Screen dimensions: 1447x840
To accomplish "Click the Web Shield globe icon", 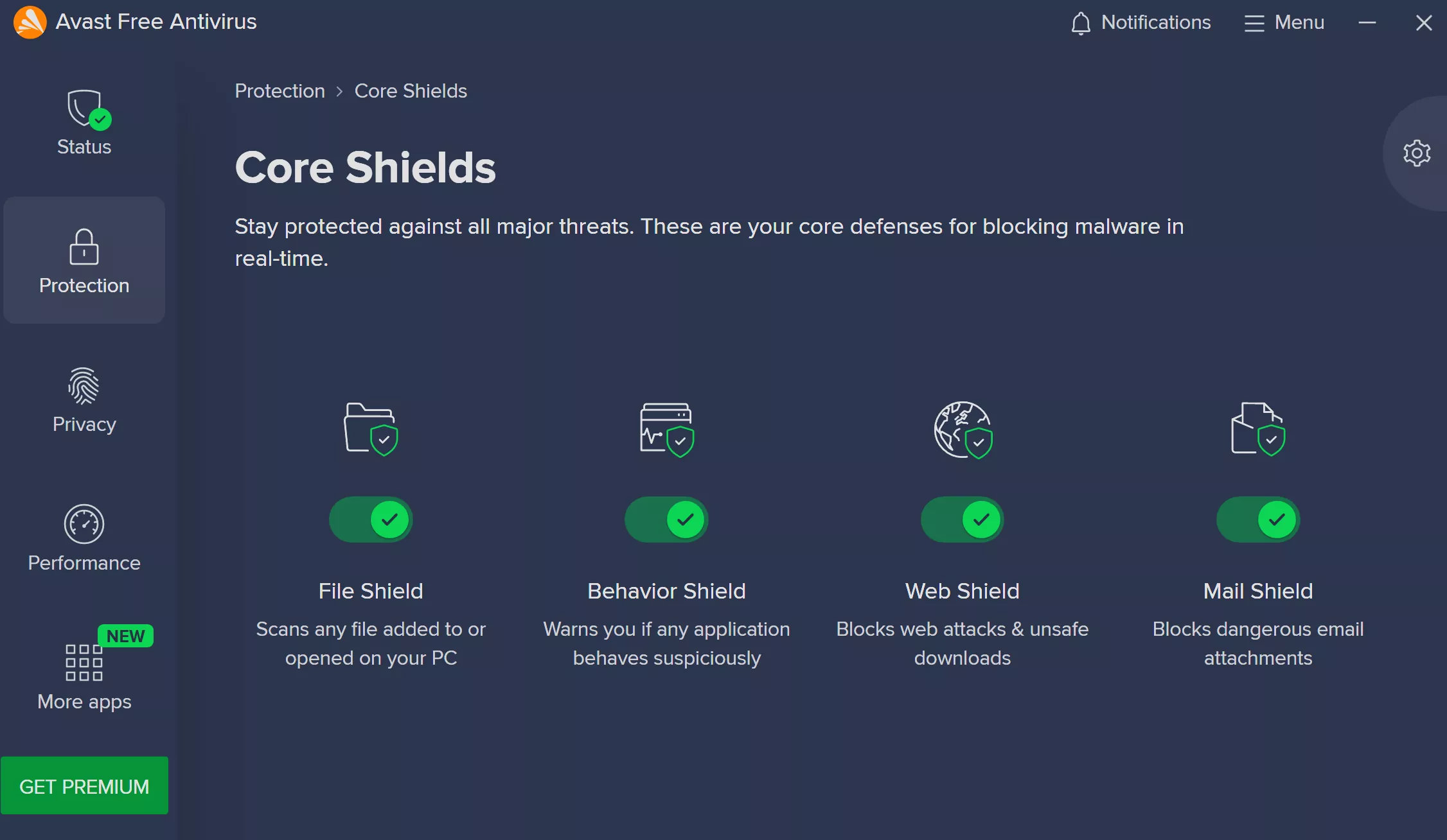I will click(963, 429).
